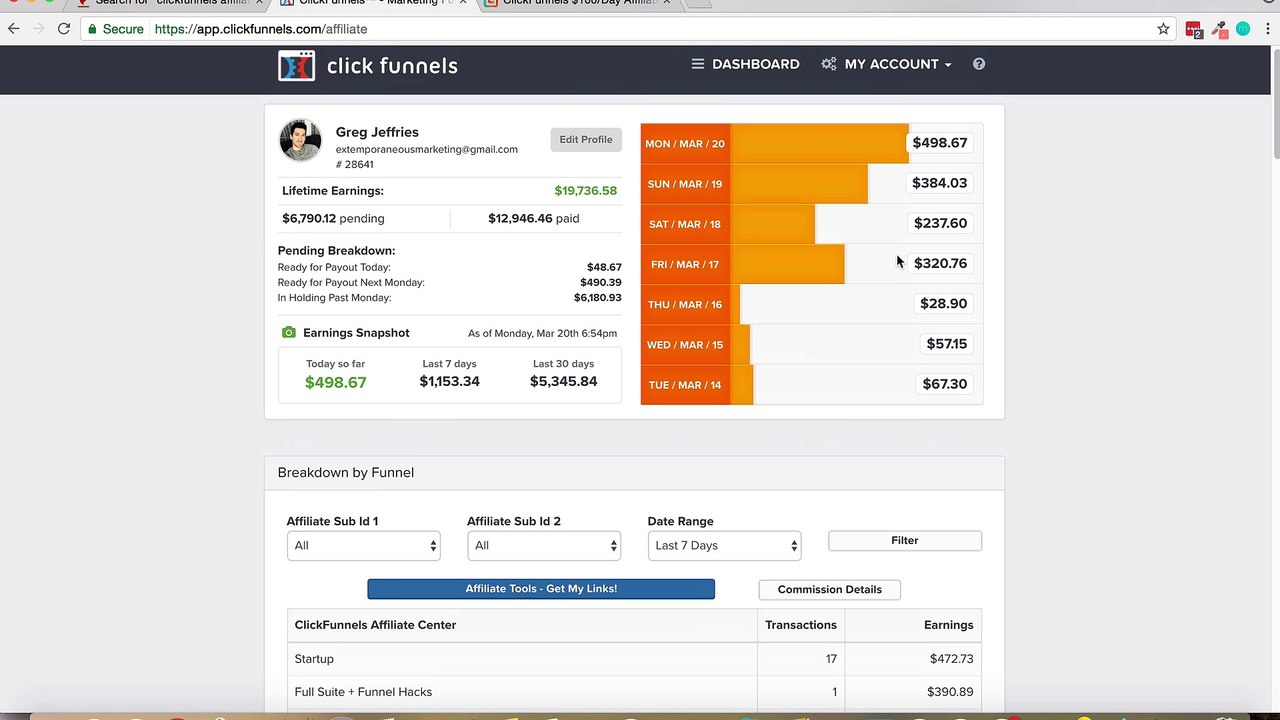Expand the Affiliate Sub Id 2 dropdown
Viewport: 1280px width, 720px height.
tap(544, 546)
